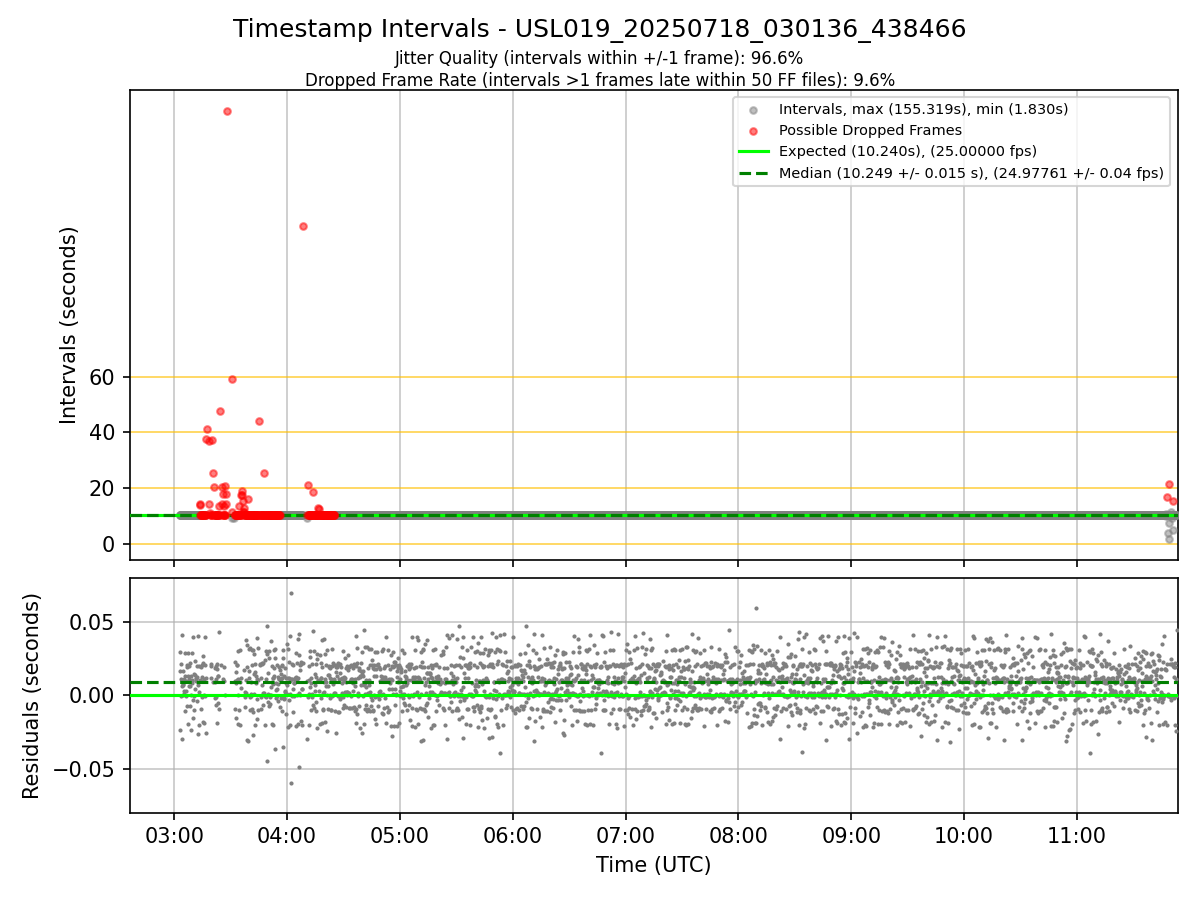This screenshot has width=1200, height=900.
Task: Click the '10:00' time tick label
Action: (964, 834)
